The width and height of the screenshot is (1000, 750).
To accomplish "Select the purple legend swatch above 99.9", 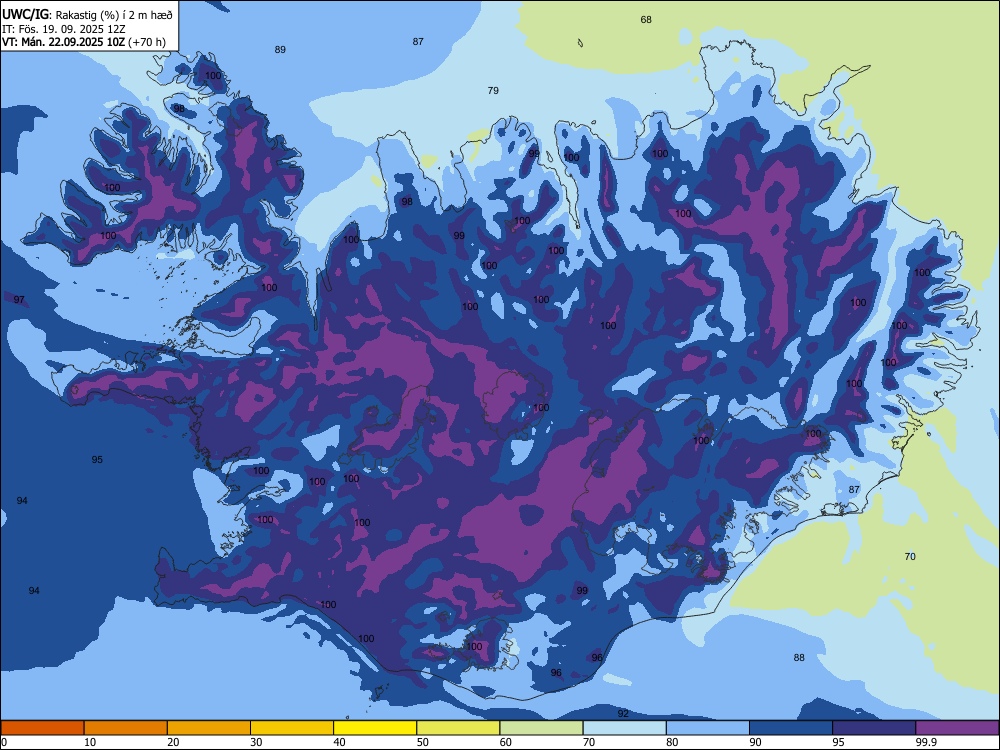I will 957,728.
